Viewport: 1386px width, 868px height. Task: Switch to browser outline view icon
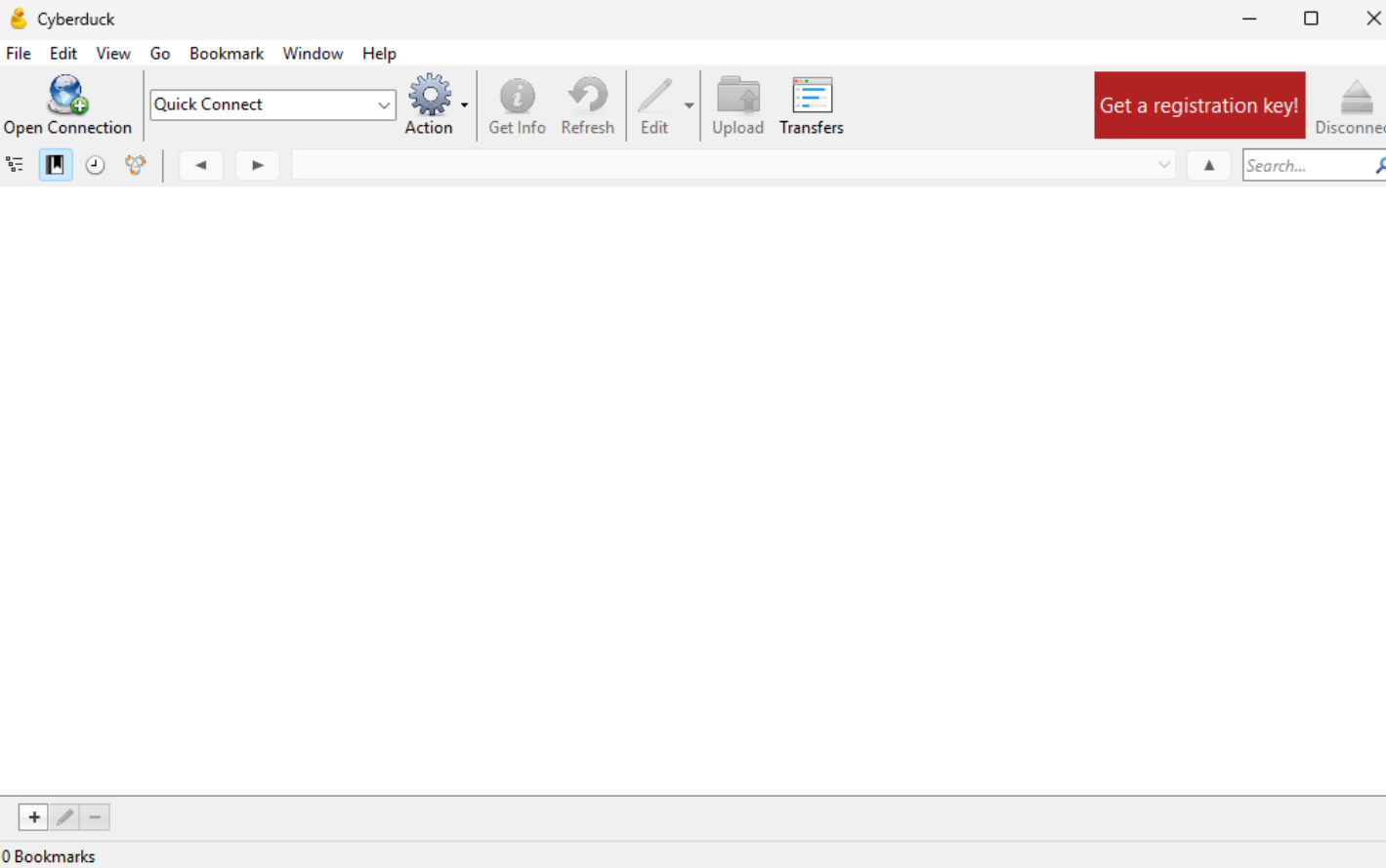coord(15,165)
